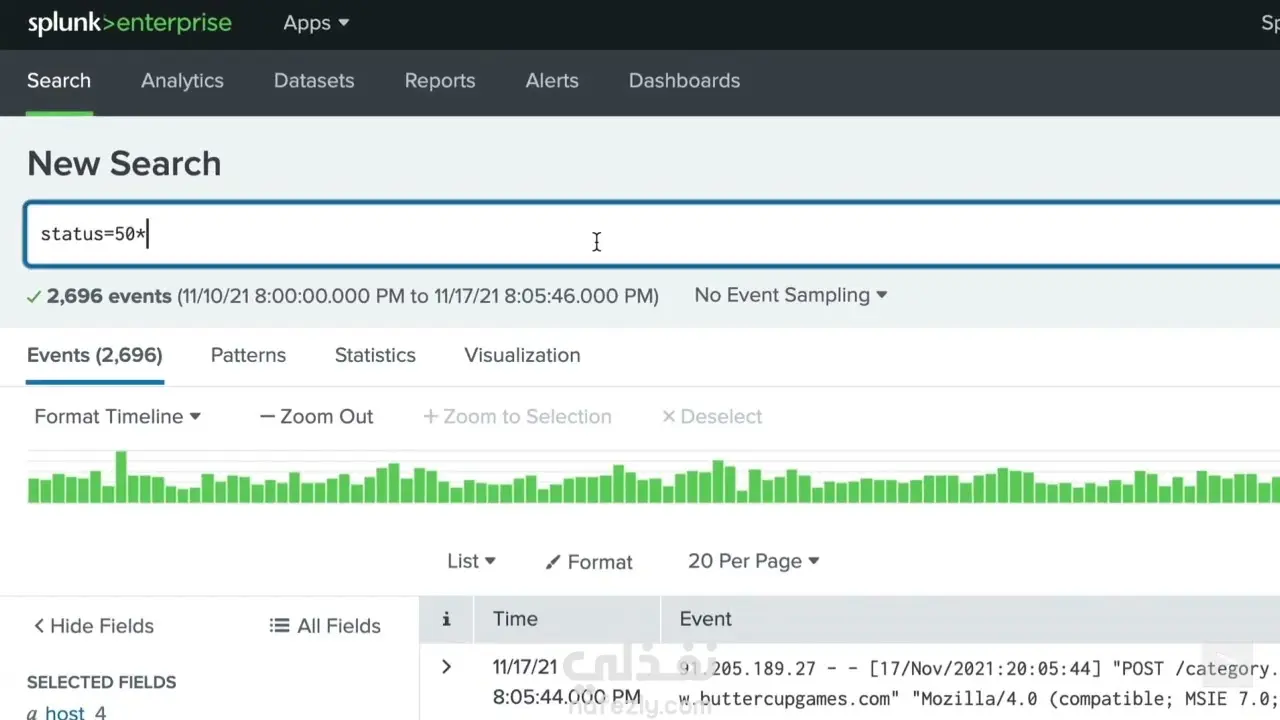The image size is (1280, 720).
Task: Go to Dashboards in the navigation
Action: [684, 81]
